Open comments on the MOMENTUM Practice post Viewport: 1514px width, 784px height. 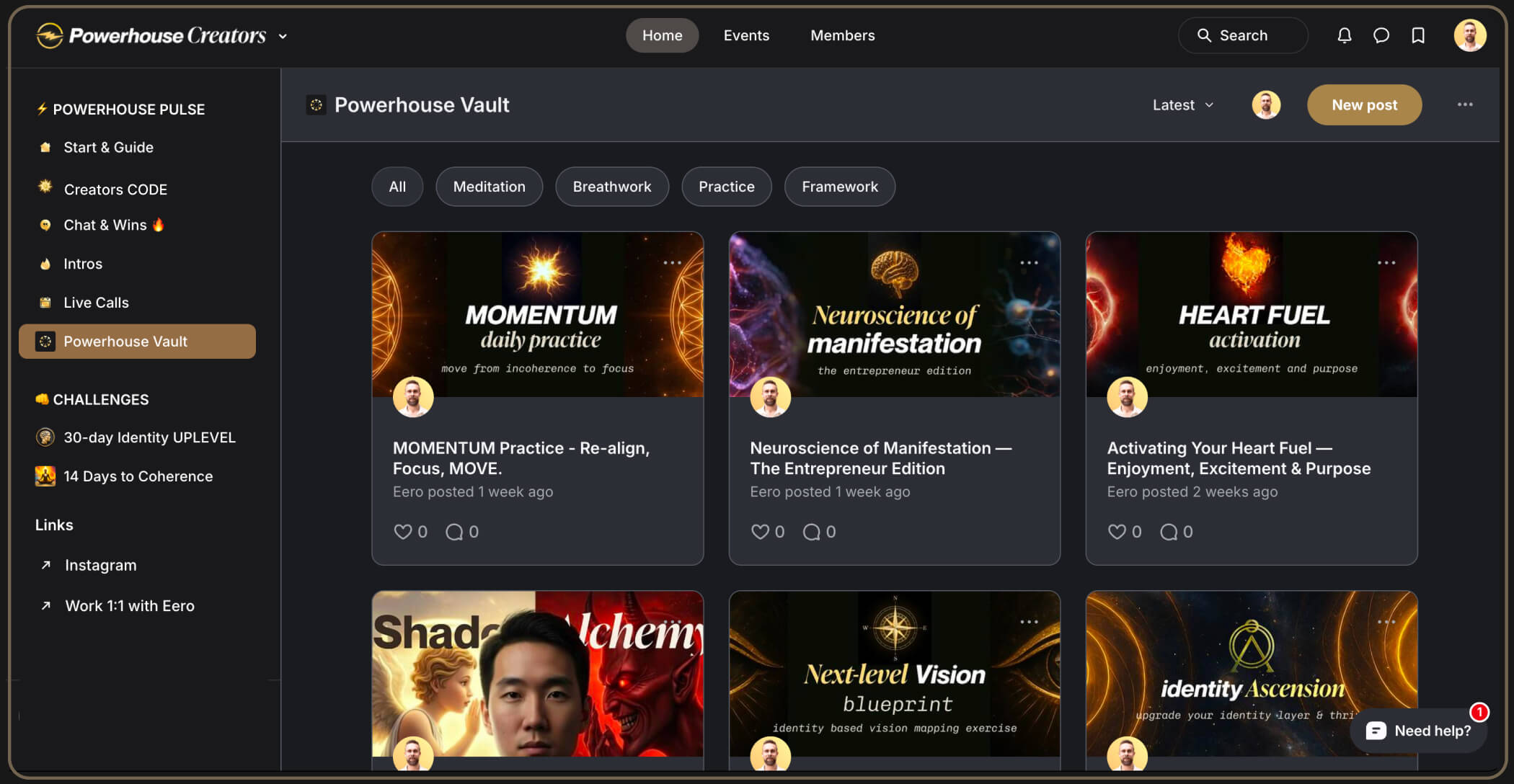click(454, 532)
